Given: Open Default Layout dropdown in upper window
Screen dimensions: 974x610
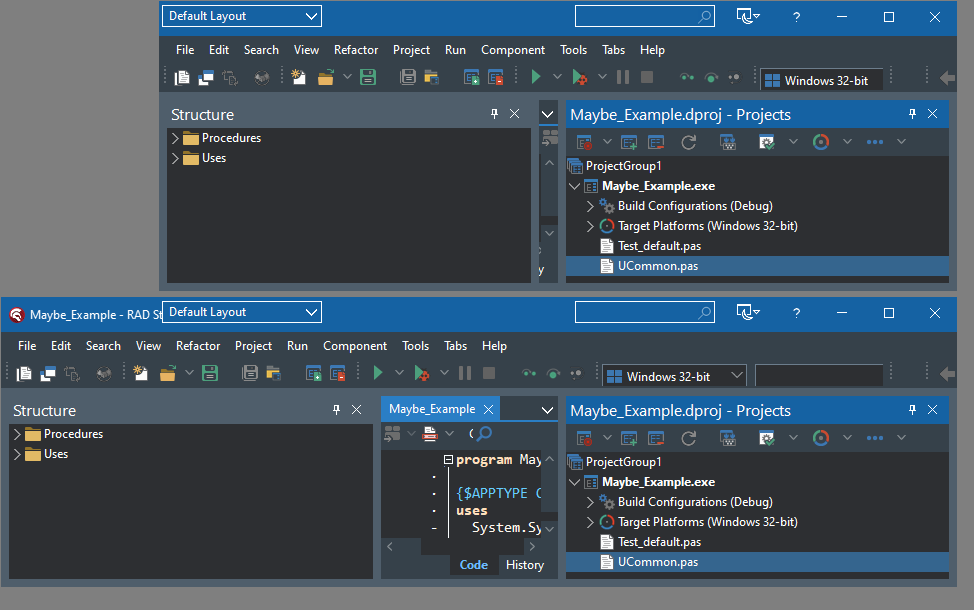Looking at the screenshot, I should click(242, 16).
